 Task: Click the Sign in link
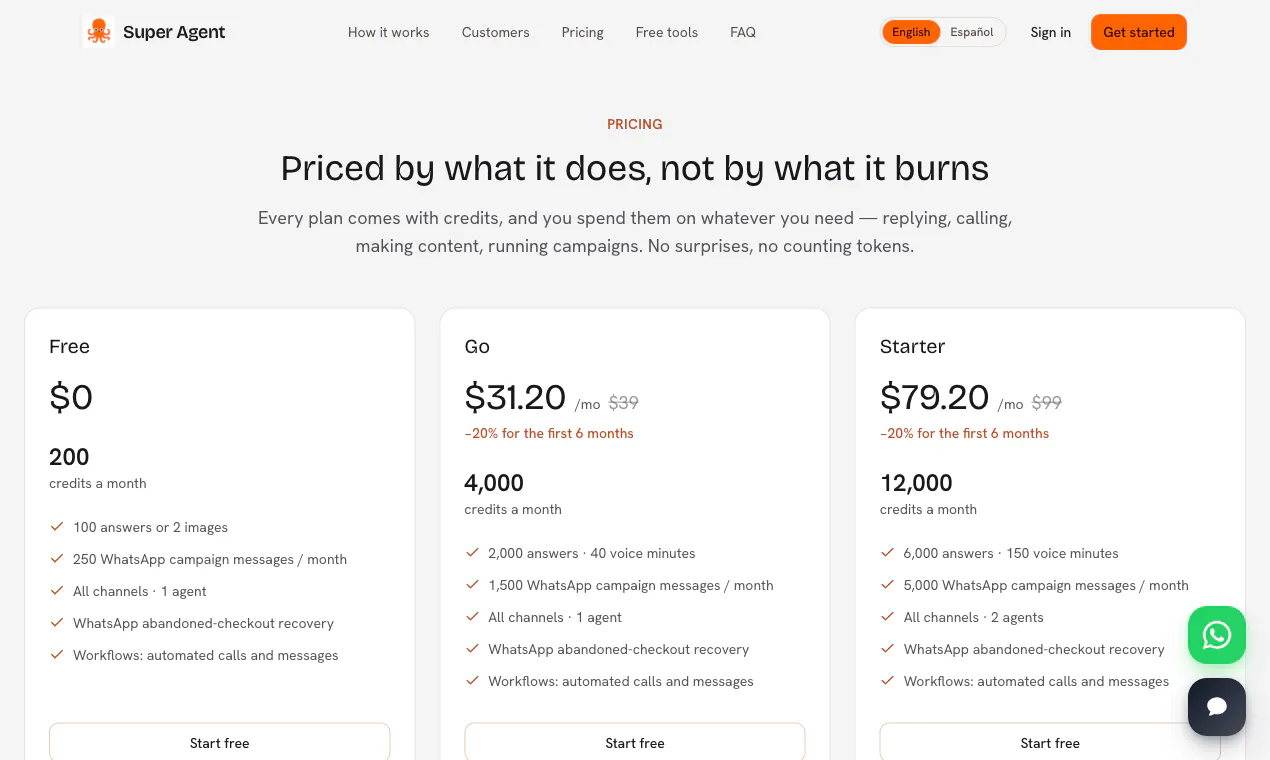1051,32
